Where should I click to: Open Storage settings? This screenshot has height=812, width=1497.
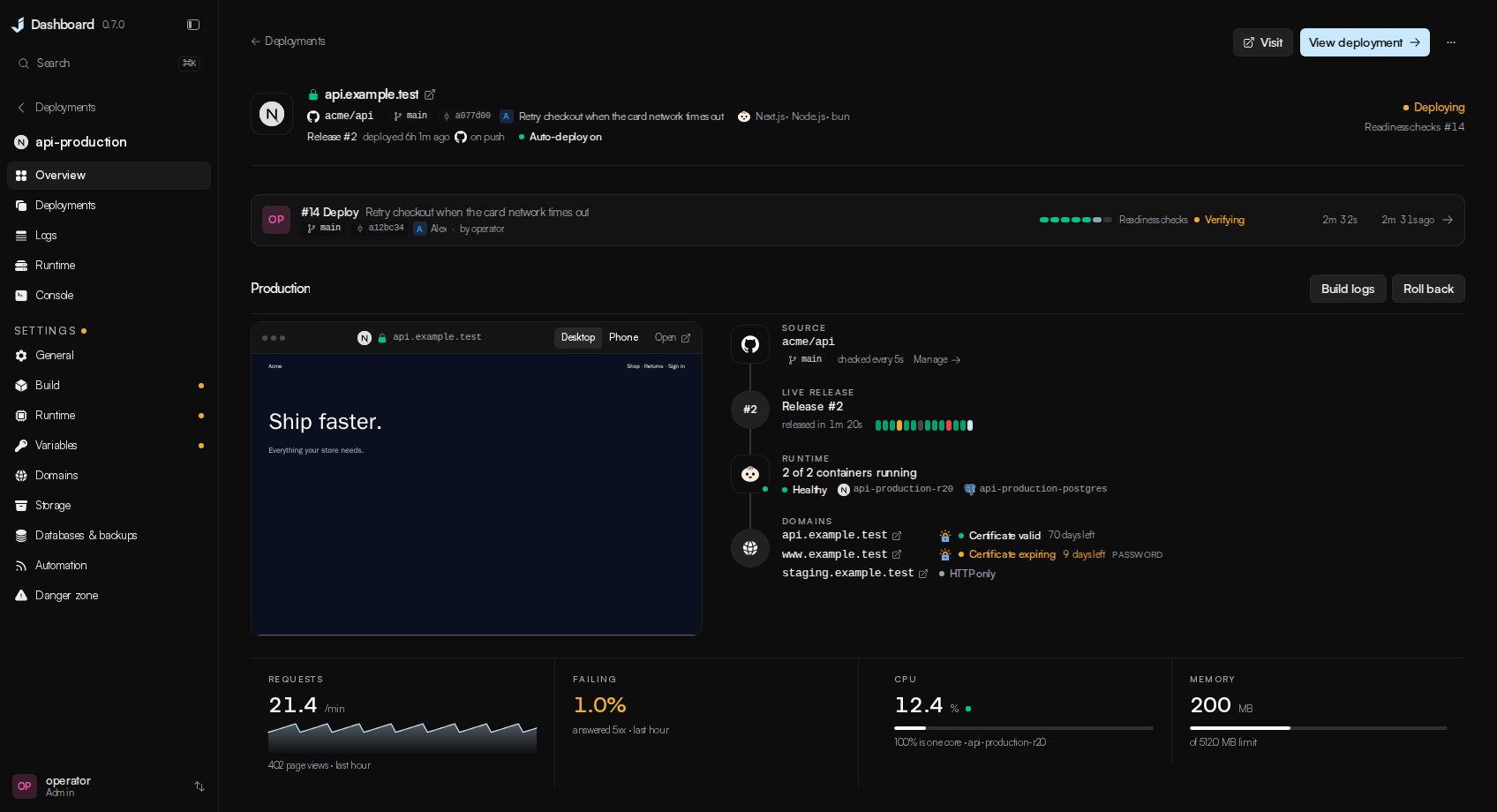[109, 506]
